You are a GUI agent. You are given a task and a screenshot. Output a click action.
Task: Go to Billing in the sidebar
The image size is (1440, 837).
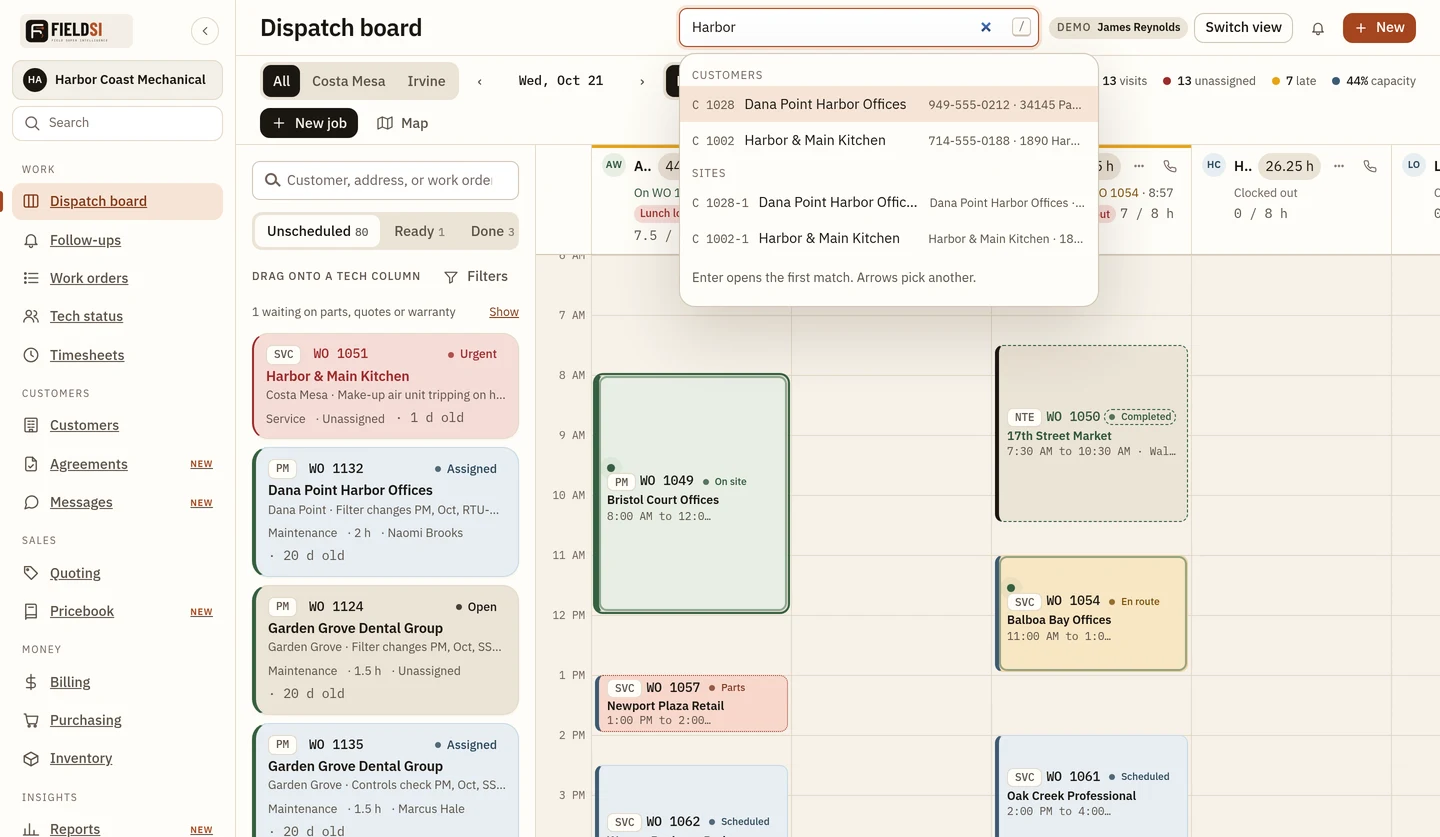click(x=70, y=682)
